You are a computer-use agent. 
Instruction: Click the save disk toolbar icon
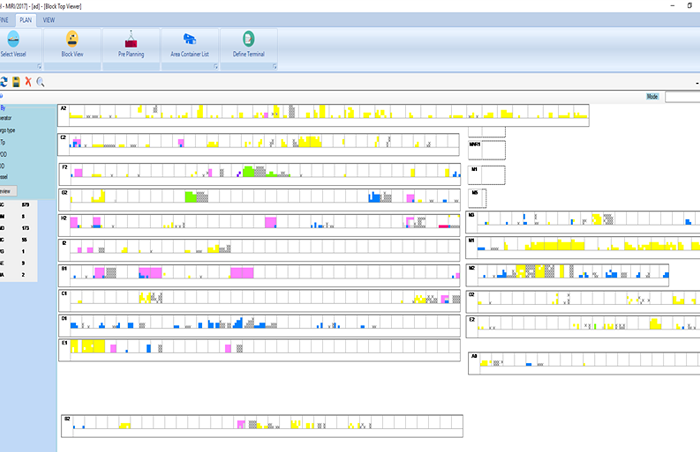[x=16, y=81]
